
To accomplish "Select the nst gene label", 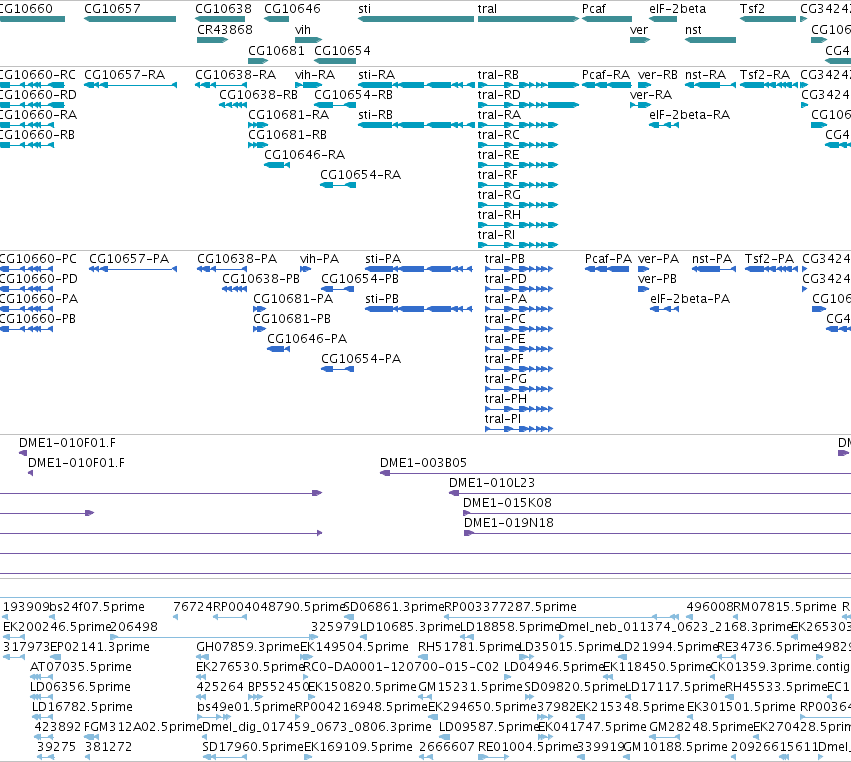I will 693,29.
